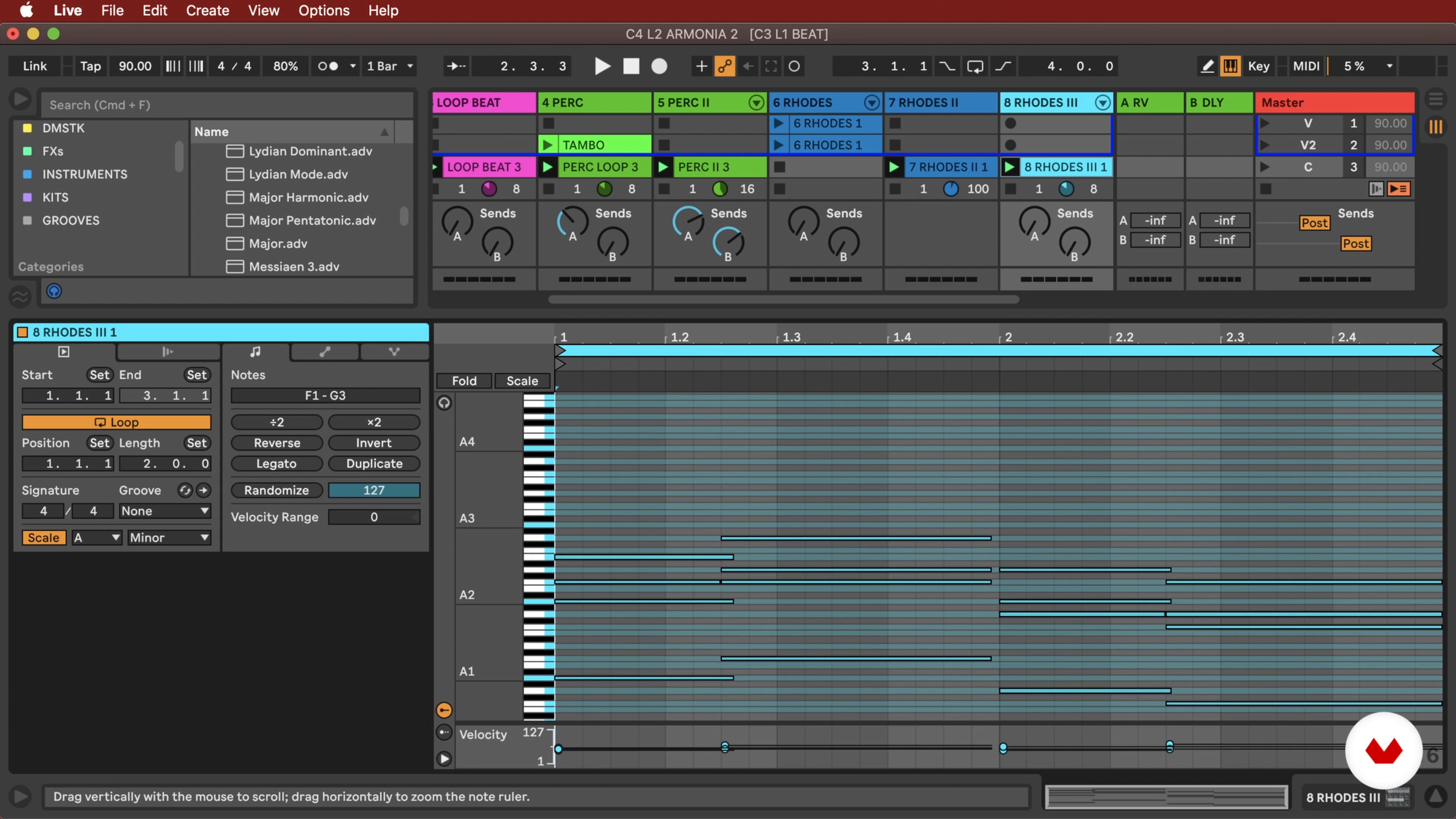1456x819 pixels.
Task: Select the Major Pentatonic.adv file
Action: click(312, 220)
